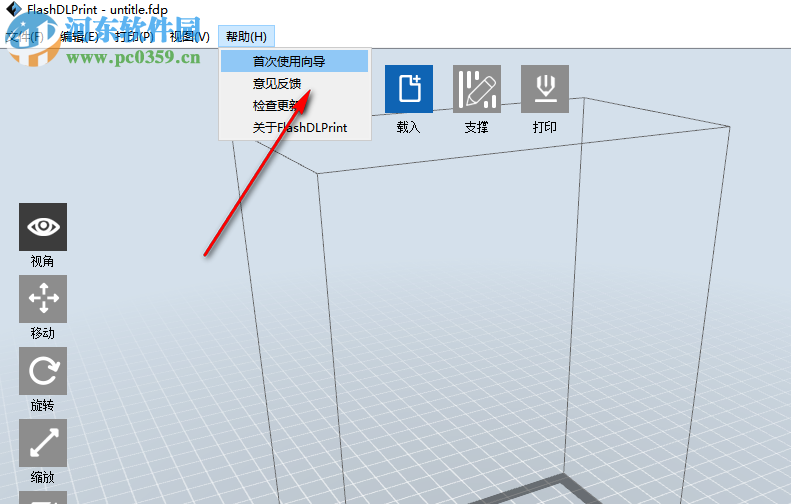Choose 检查更新 check for updates entry
Viewport: 791px width, 504px height.
click(295, 105)
